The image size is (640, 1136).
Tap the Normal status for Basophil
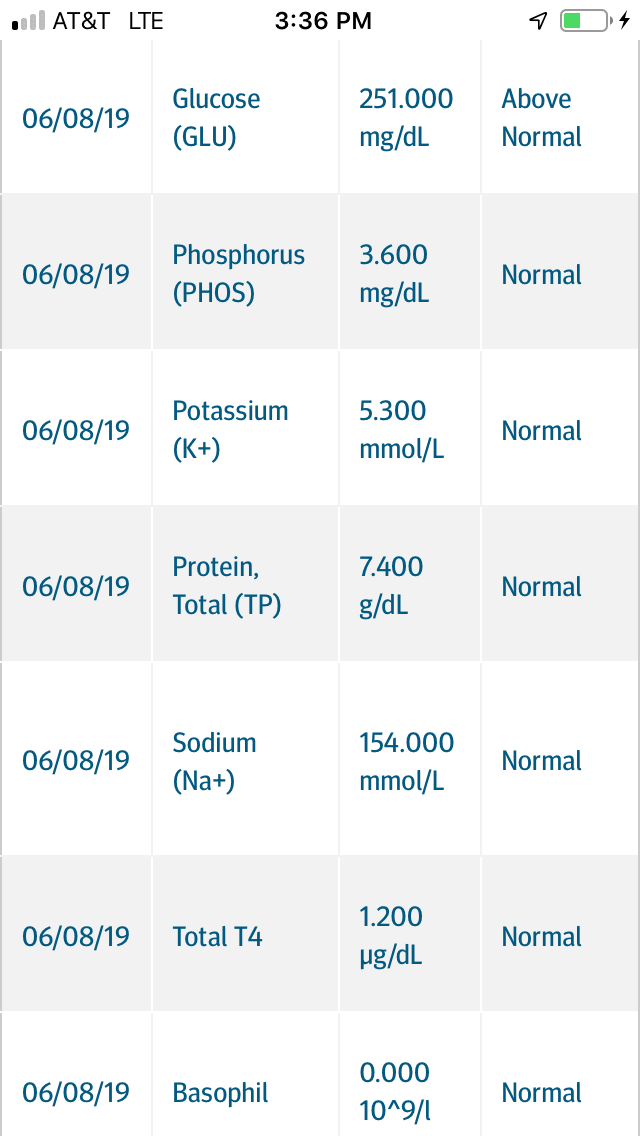pos(542,1093)
